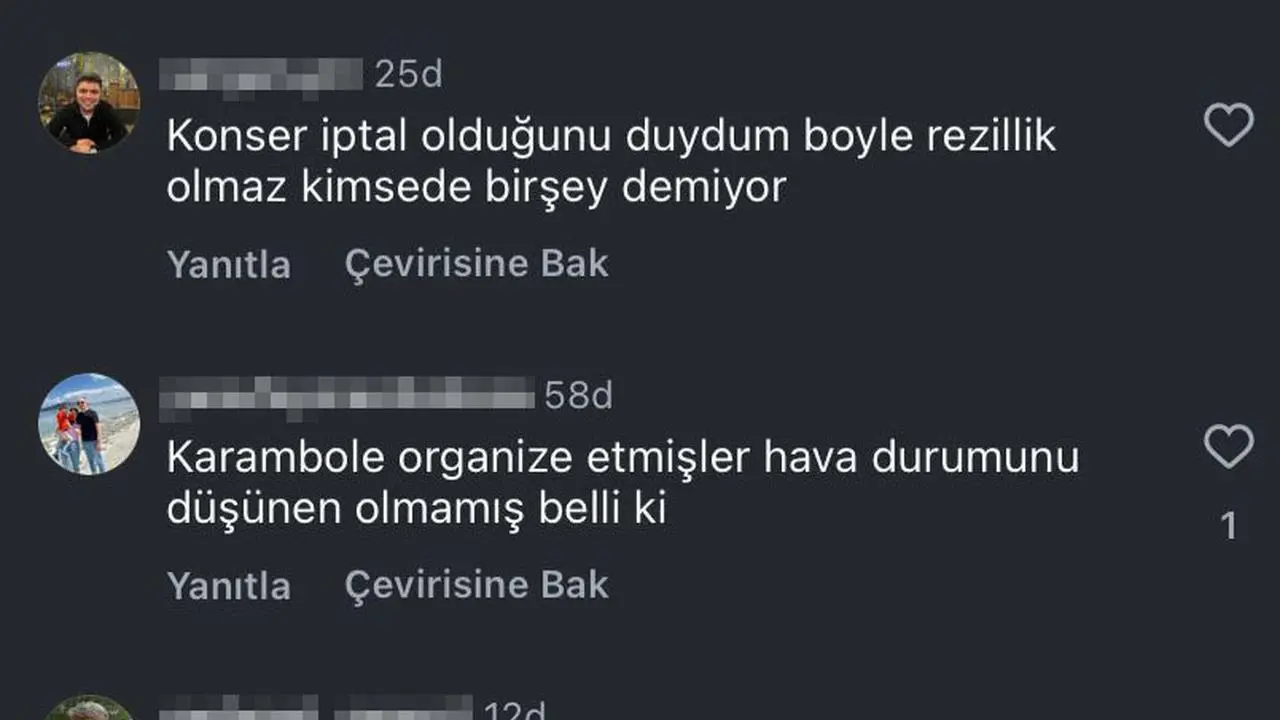Like the 'Konser iptal' comment with heart
Viewport: 1280px width, 720px height.
(1228, 126)
